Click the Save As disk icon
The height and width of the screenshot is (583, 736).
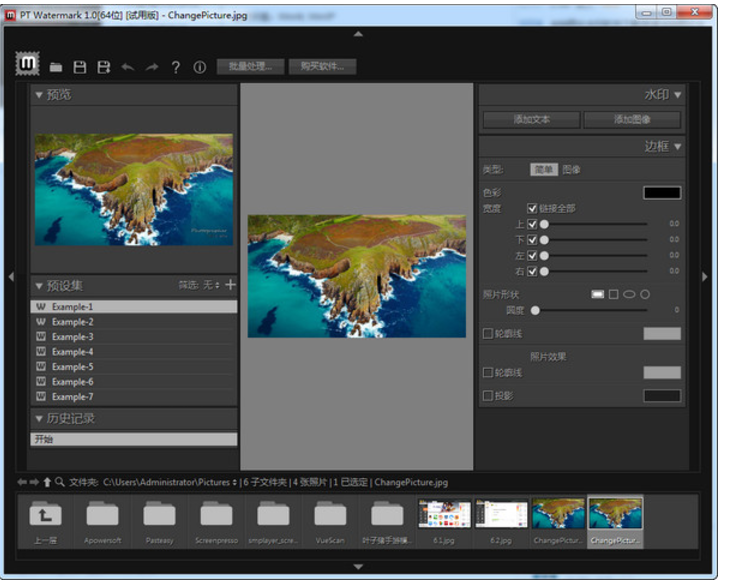click(104, 67)
